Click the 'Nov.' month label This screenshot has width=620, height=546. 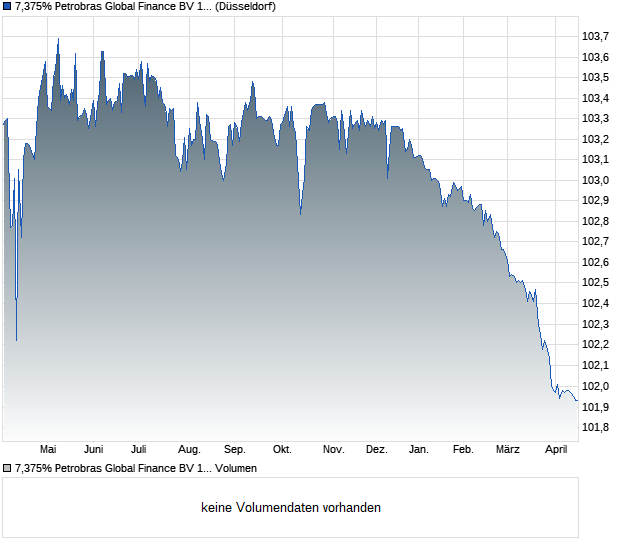pyautogui.click(x=333, y=450)
